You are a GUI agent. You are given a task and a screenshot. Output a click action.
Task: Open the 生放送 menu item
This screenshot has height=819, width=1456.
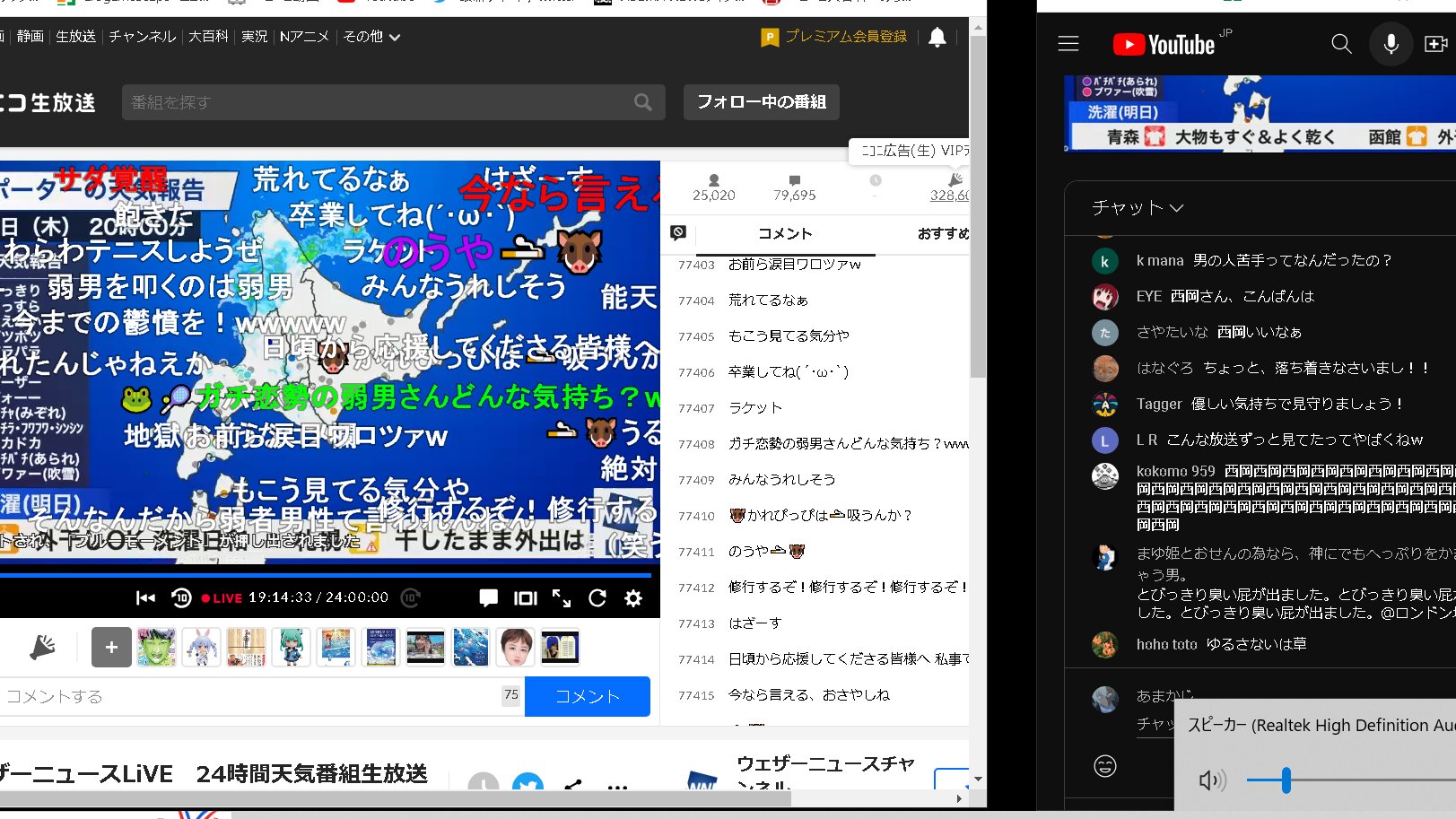[x=76, y=37]
